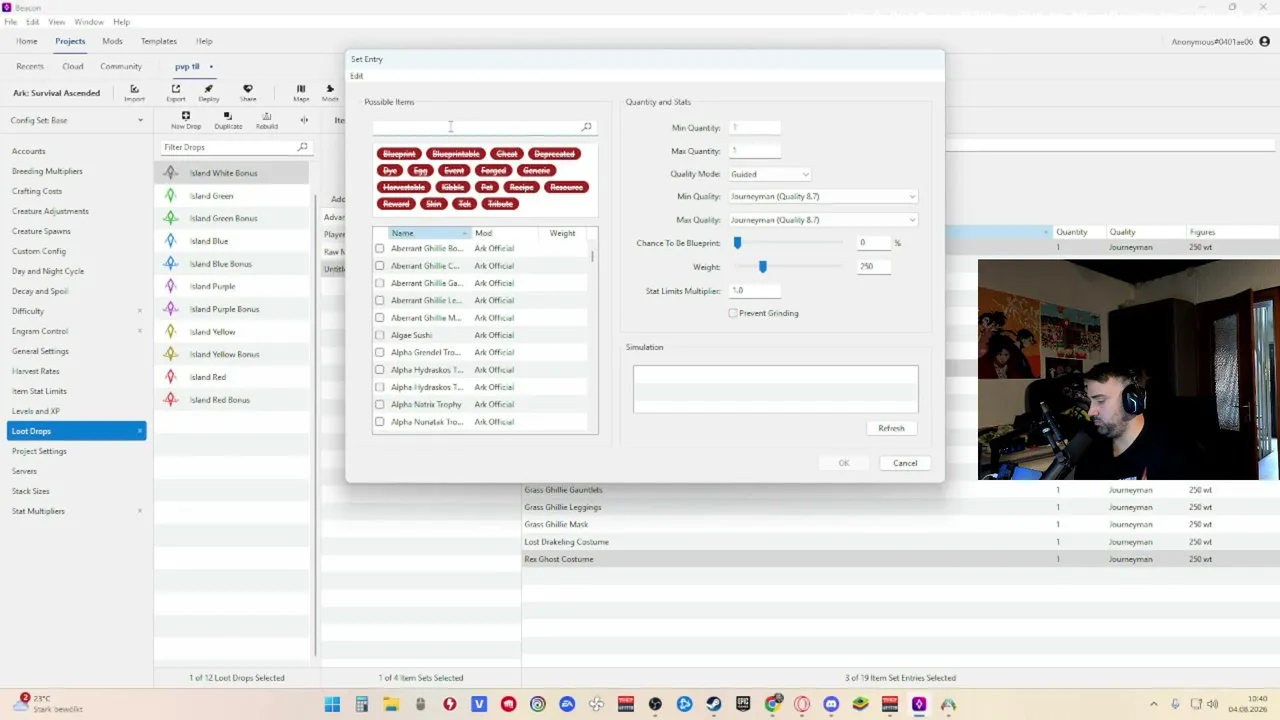Check the Aberrant Ghillie C... item
Screen dimensions: 1280x720
coord(379,266)
